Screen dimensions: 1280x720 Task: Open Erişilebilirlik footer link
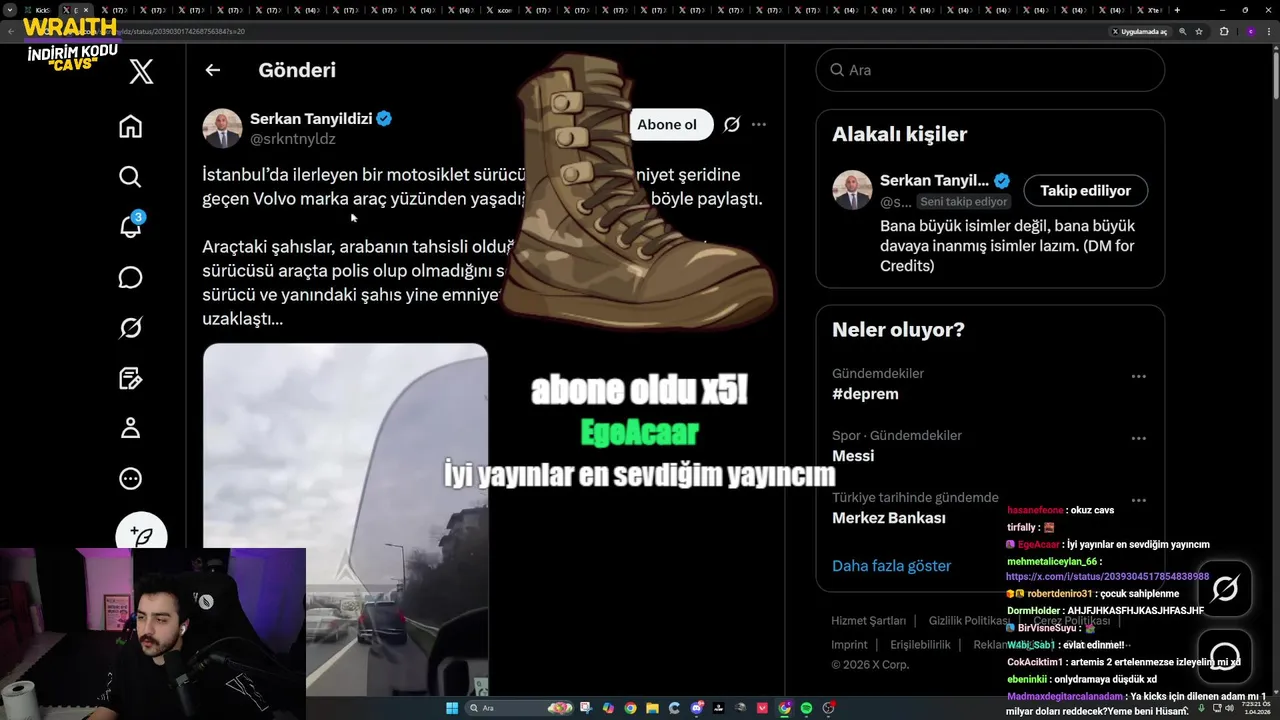pyautogui.click(x=920, y=645)
